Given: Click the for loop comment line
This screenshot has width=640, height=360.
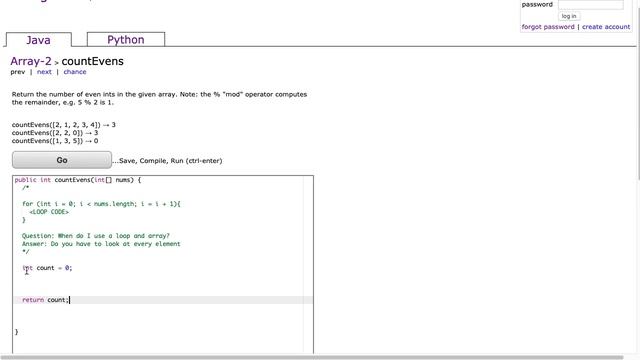Looking at the screenshot, I should 101,204.
